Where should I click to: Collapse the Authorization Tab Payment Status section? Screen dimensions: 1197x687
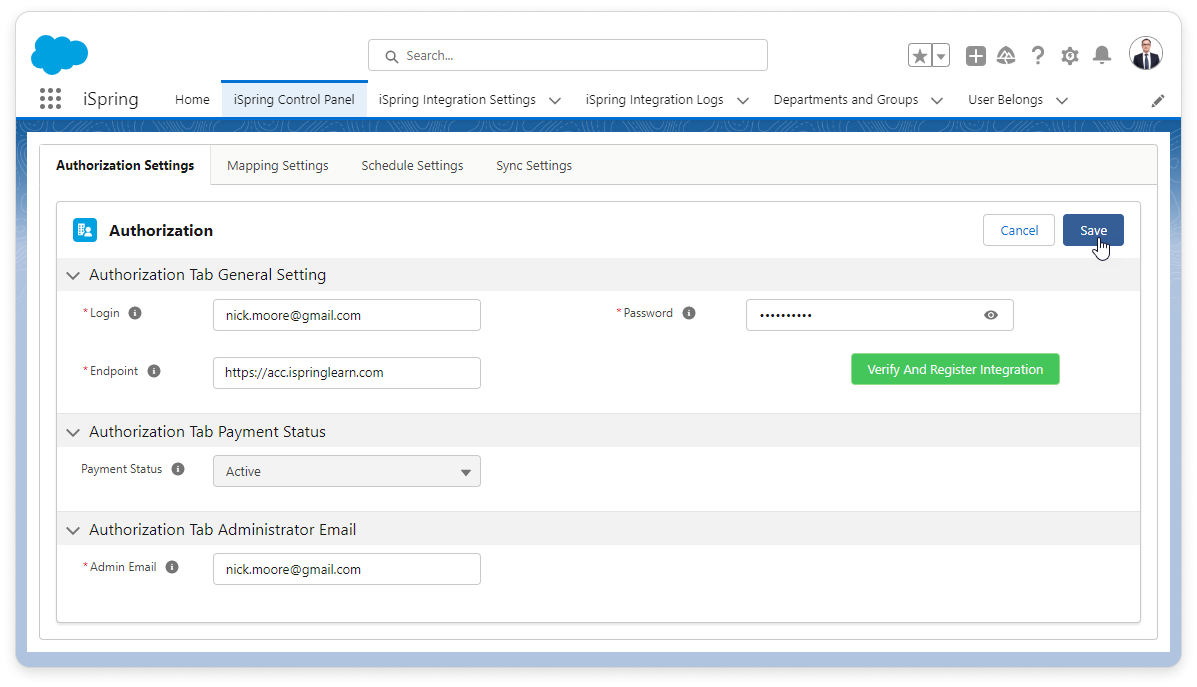73,432
